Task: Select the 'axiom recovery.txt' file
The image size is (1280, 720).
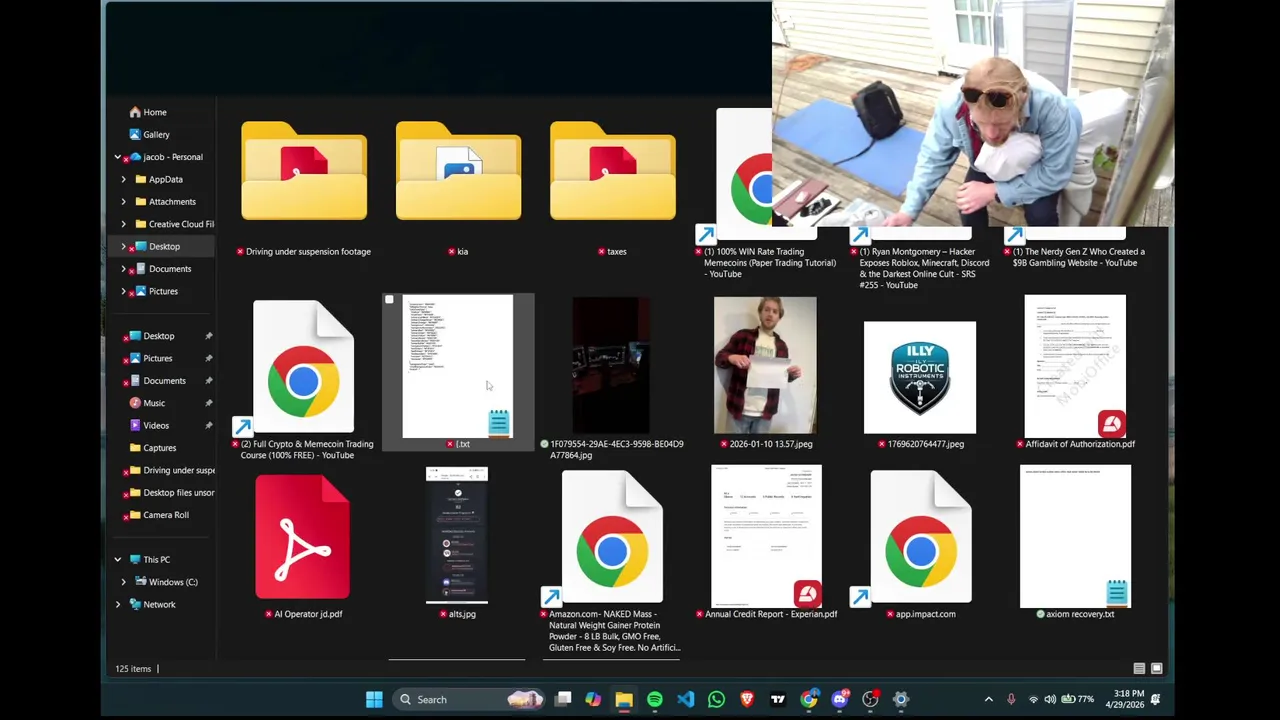Action: [1075, 537]
